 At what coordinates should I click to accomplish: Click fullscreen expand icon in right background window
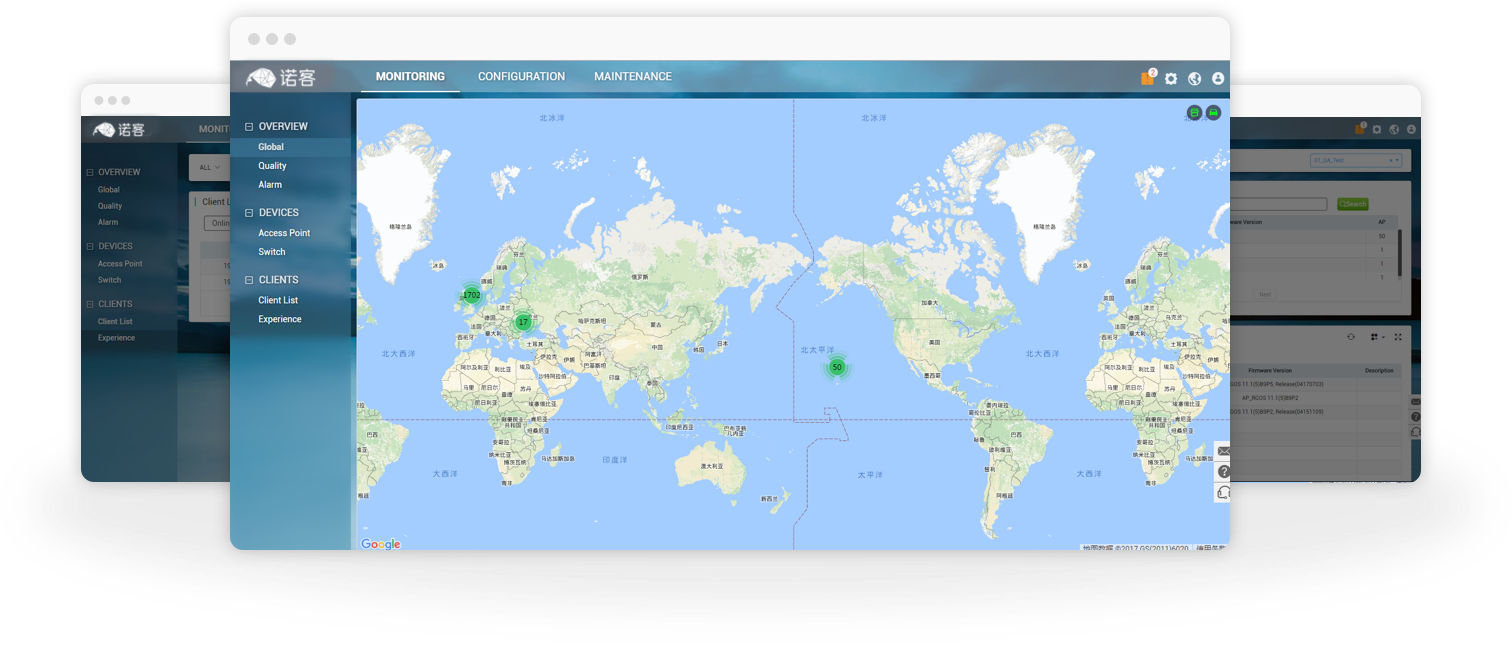[1398, 337]
